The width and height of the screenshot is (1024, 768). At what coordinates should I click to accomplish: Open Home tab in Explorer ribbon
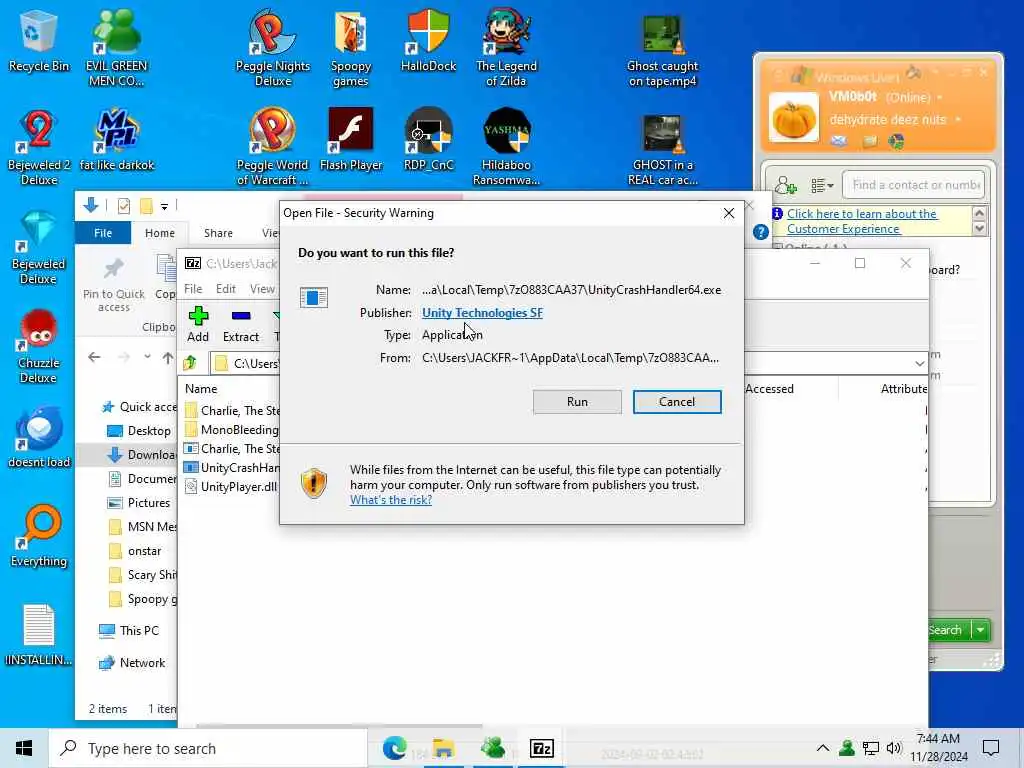click(159, 233)
